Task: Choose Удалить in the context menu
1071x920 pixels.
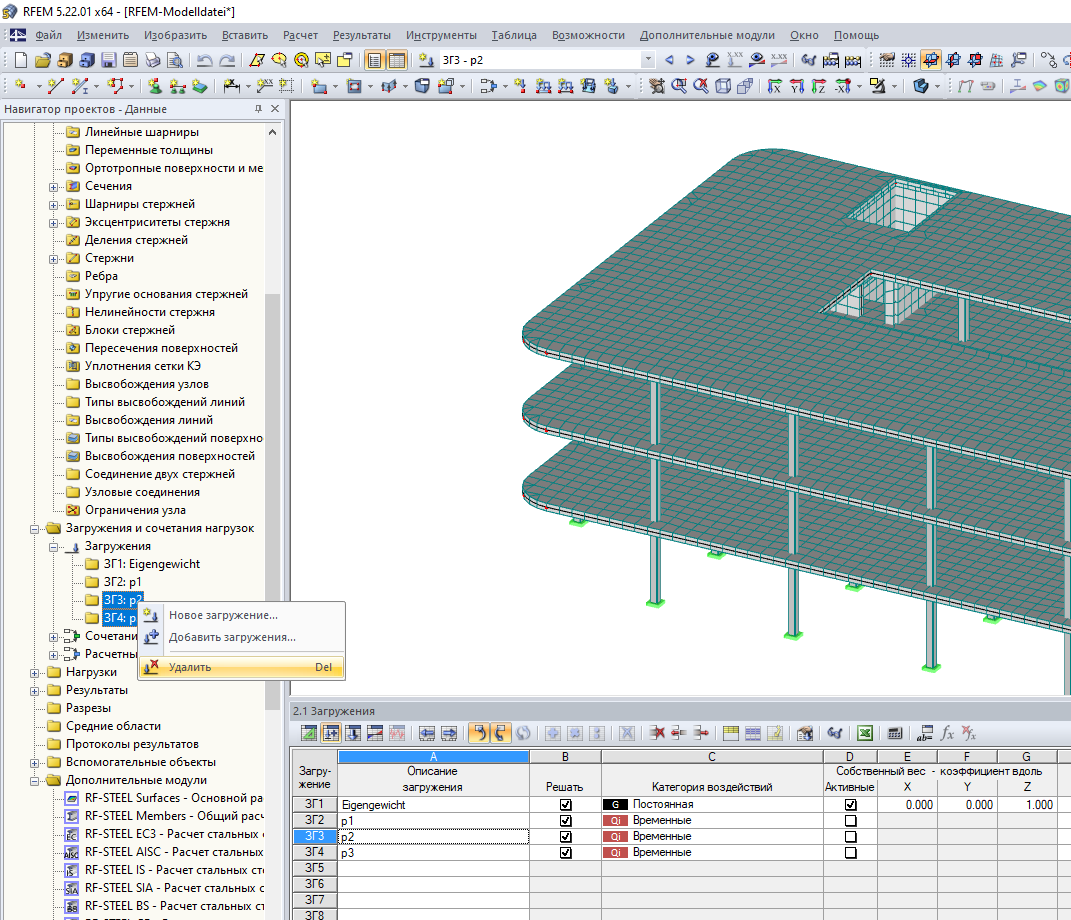Action: 242,667
